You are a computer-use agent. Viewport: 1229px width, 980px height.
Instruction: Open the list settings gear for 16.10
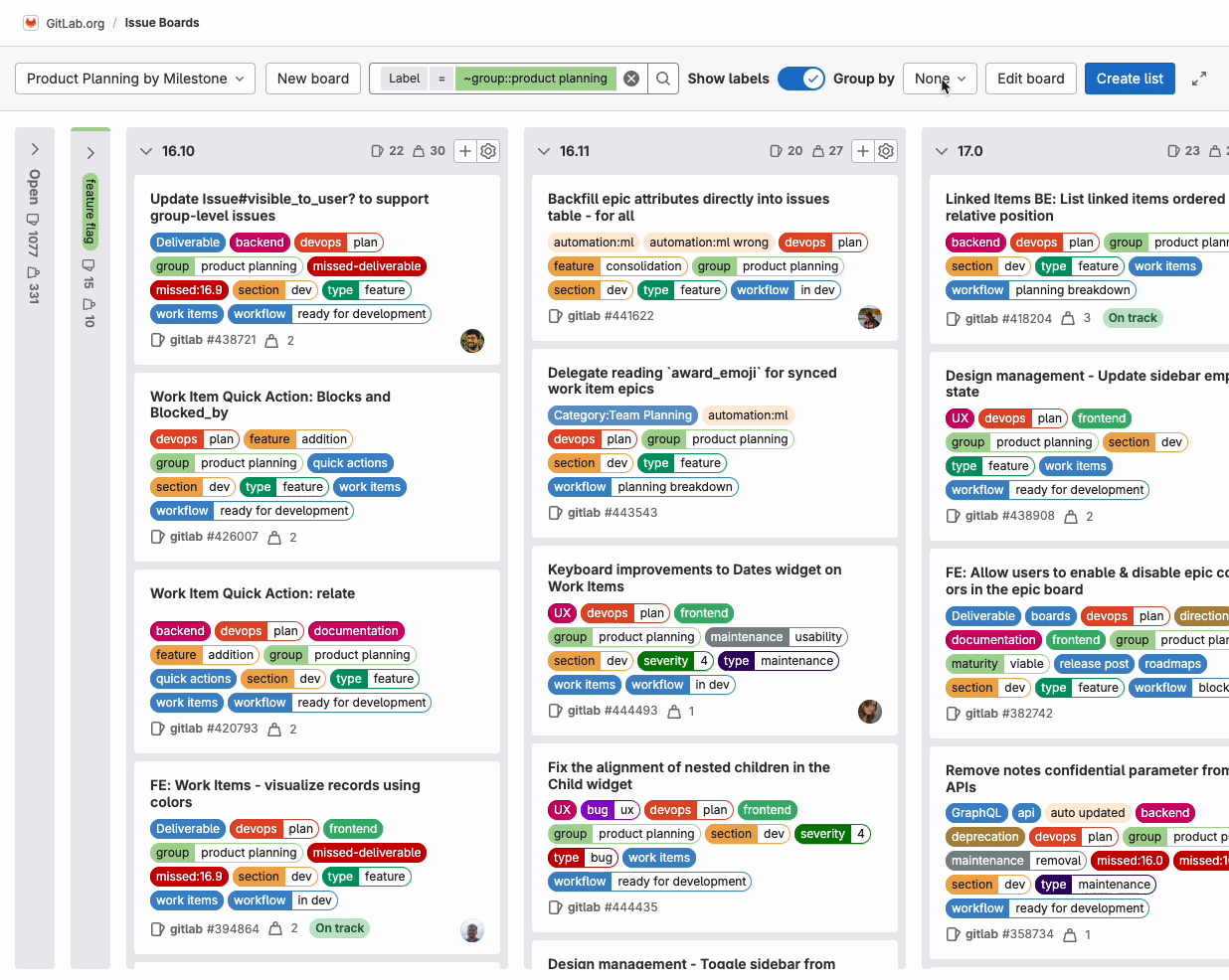pyautogui.click(x=488, y=151)
